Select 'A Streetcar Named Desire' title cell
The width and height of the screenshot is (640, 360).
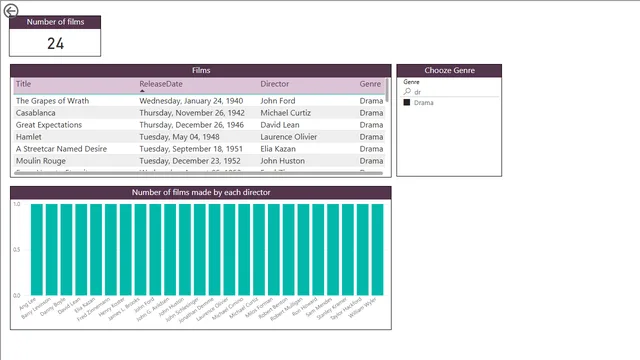[61, 149]
